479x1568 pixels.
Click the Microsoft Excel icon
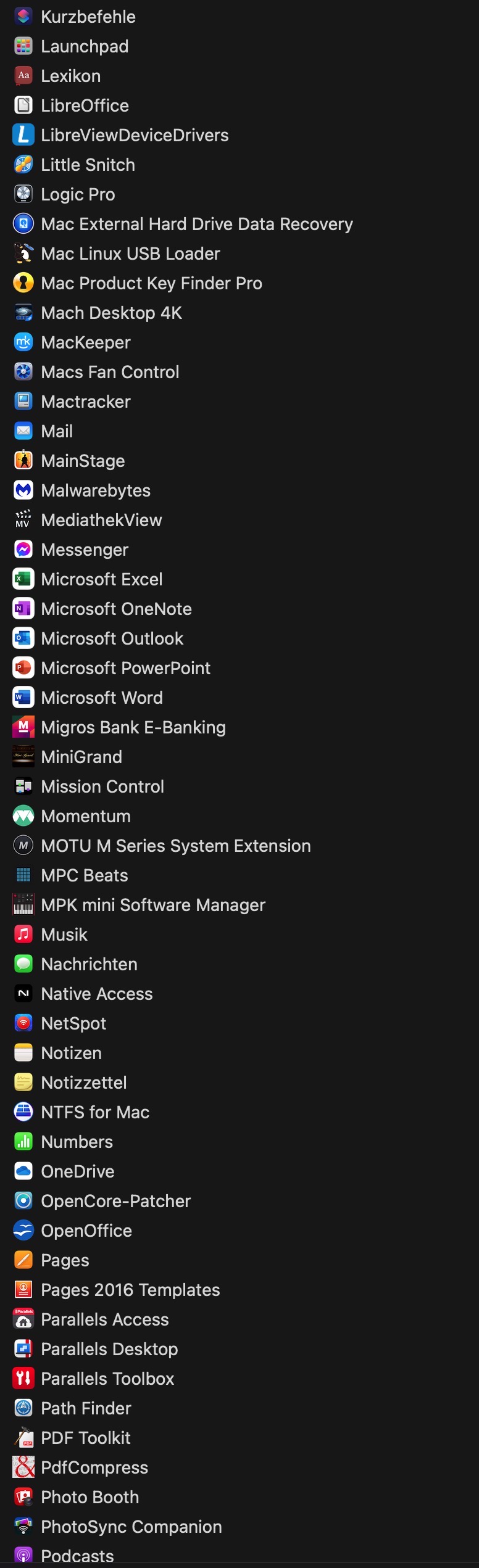23,579
